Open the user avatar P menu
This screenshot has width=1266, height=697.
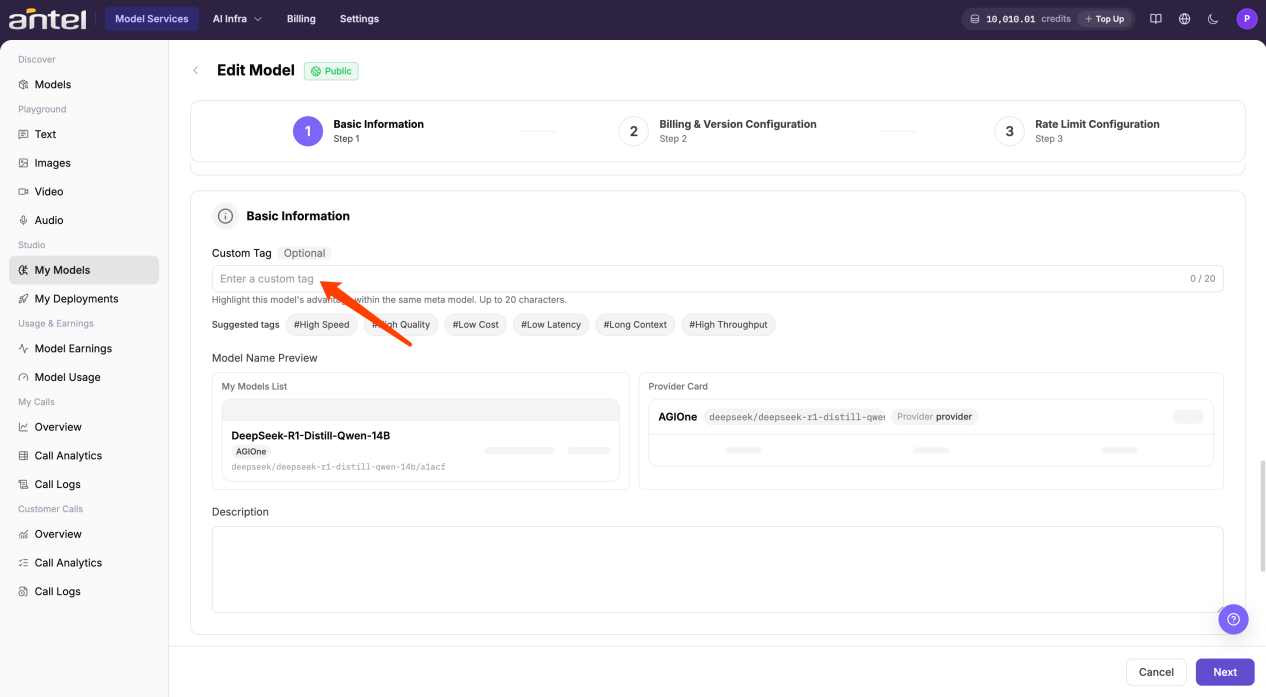coord(1246,19)
